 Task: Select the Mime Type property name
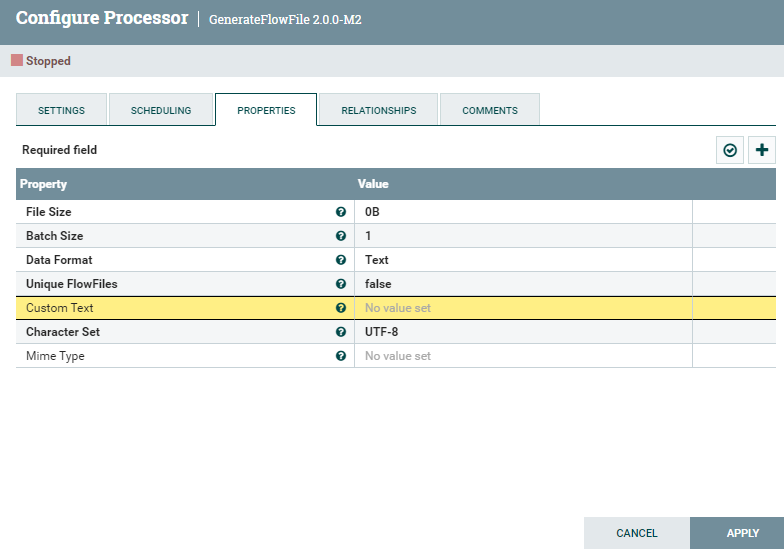click(55, 356)
